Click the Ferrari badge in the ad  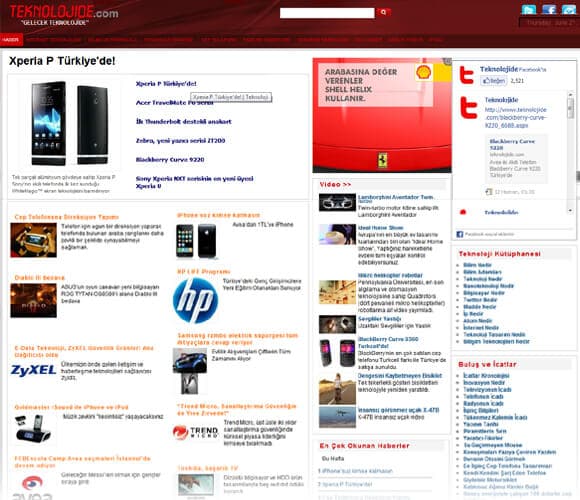tap(382, 160)
